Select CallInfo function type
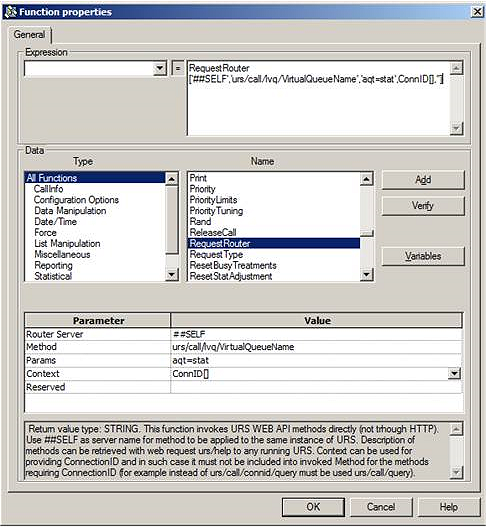Screen dimensions: 486x527 [48, 189]
